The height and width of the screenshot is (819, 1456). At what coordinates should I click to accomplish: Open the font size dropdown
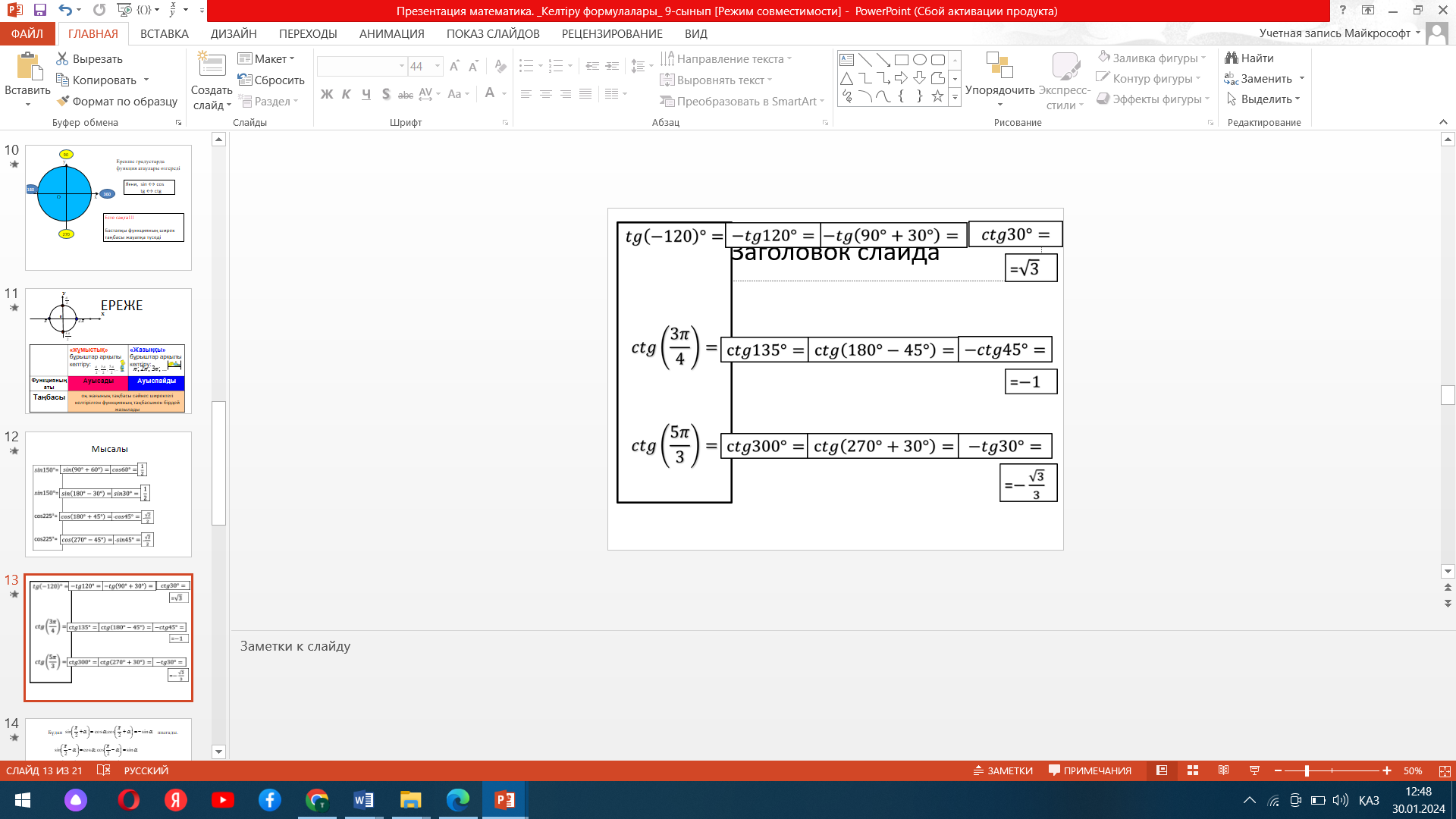coord(438,67)
